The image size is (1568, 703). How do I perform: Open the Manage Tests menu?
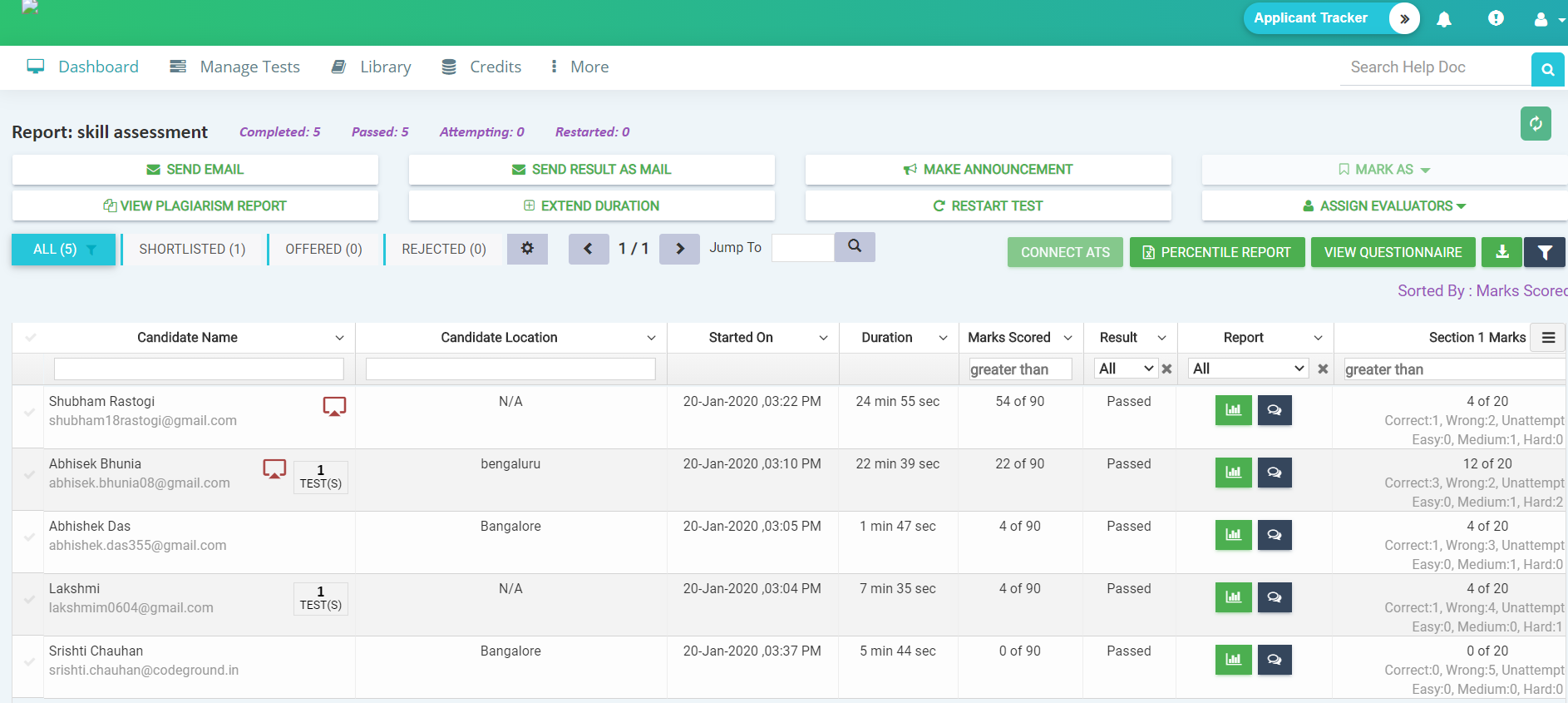(234, 67)
